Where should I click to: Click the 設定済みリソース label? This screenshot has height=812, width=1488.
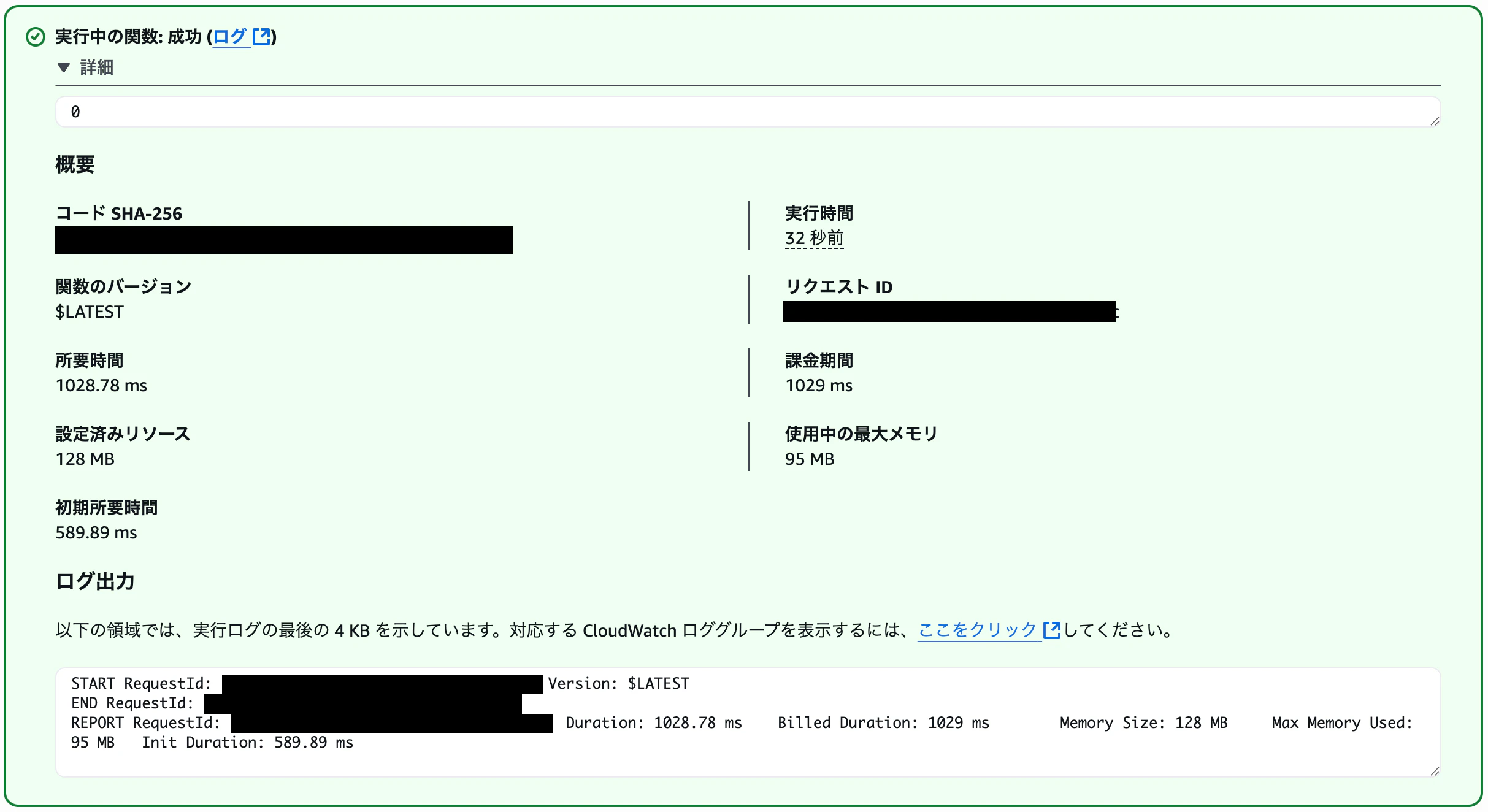point(123,434)
